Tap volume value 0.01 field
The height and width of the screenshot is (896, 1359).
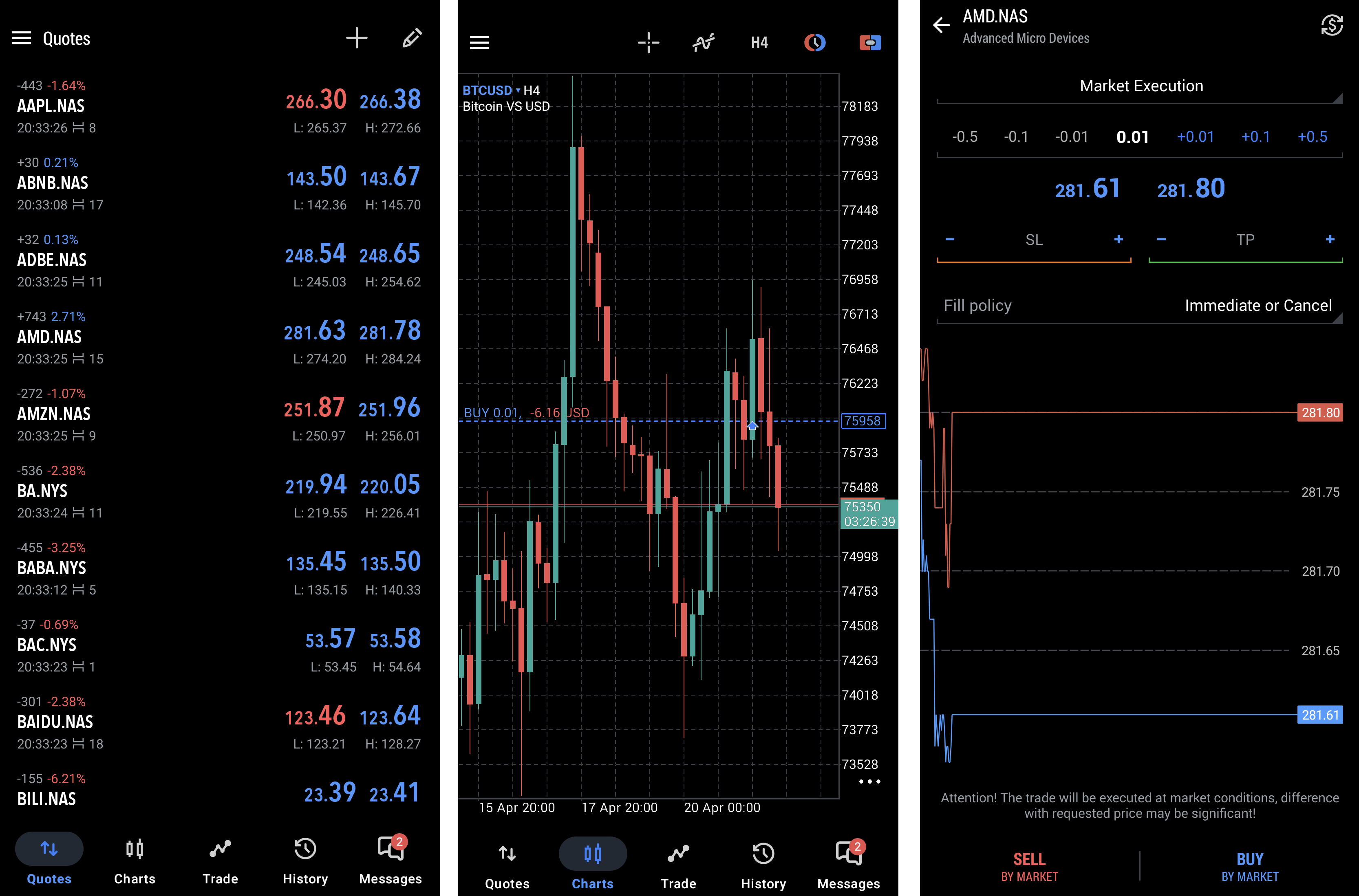(1133, 137)
